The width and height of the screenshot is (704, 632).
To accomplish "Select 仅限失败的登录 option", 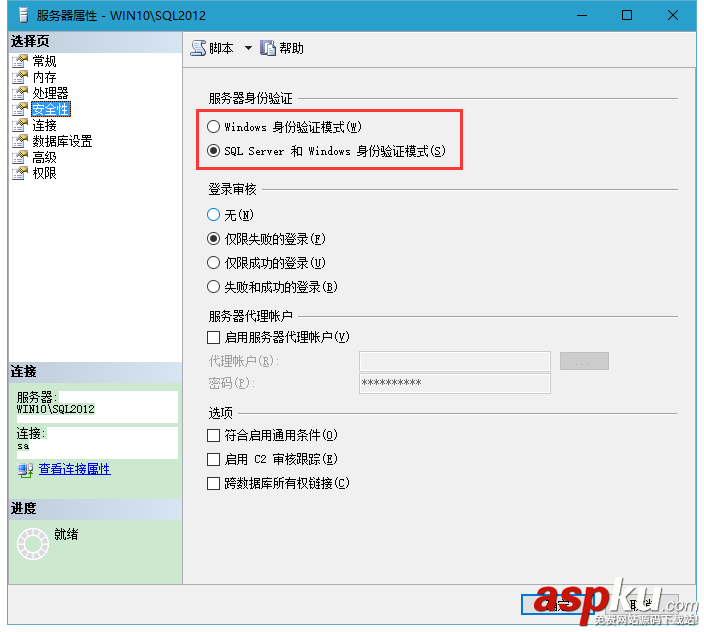I will click(213, 239).
